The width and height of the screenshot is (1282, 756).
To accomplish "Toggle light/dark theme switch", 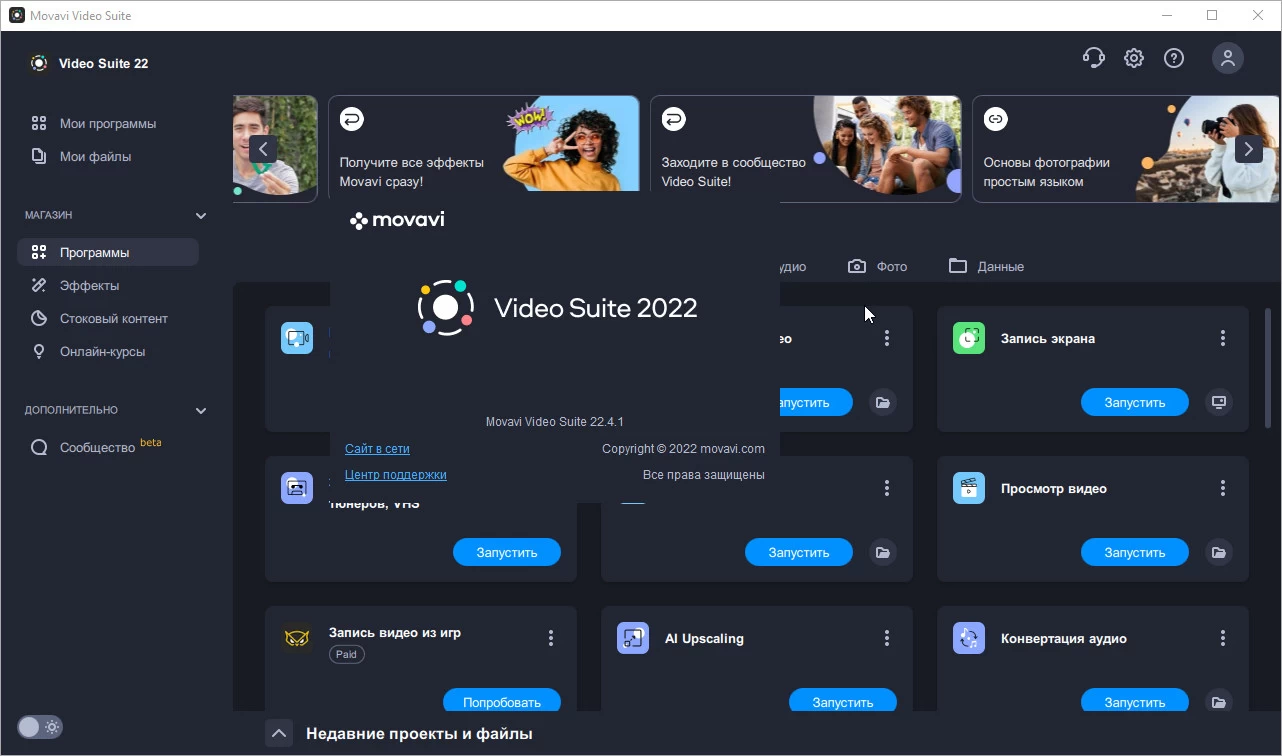I will 40,727.
